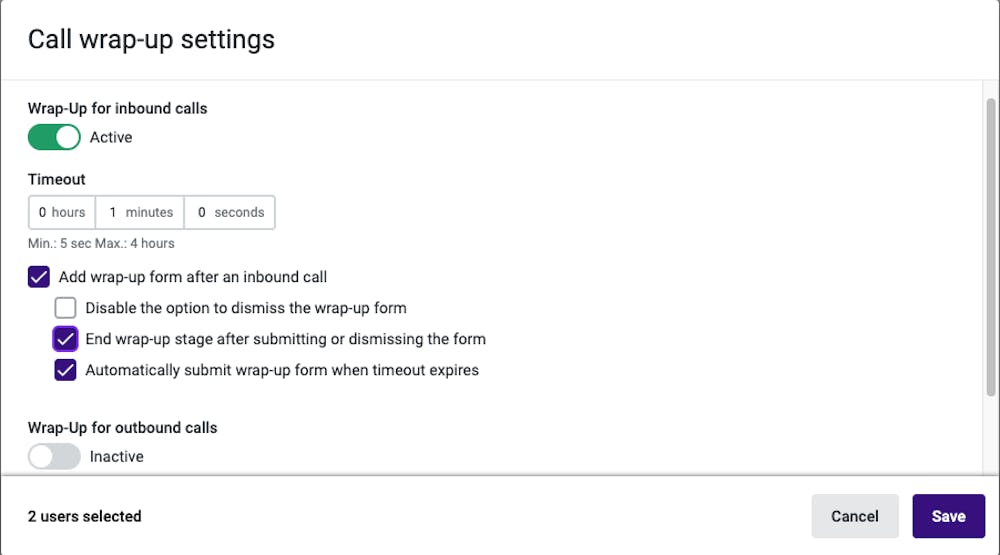Click "Disable the option to dismiss" label text
Screen dimensions: 1000x555
pyautogui.click(x=246, y=308)
